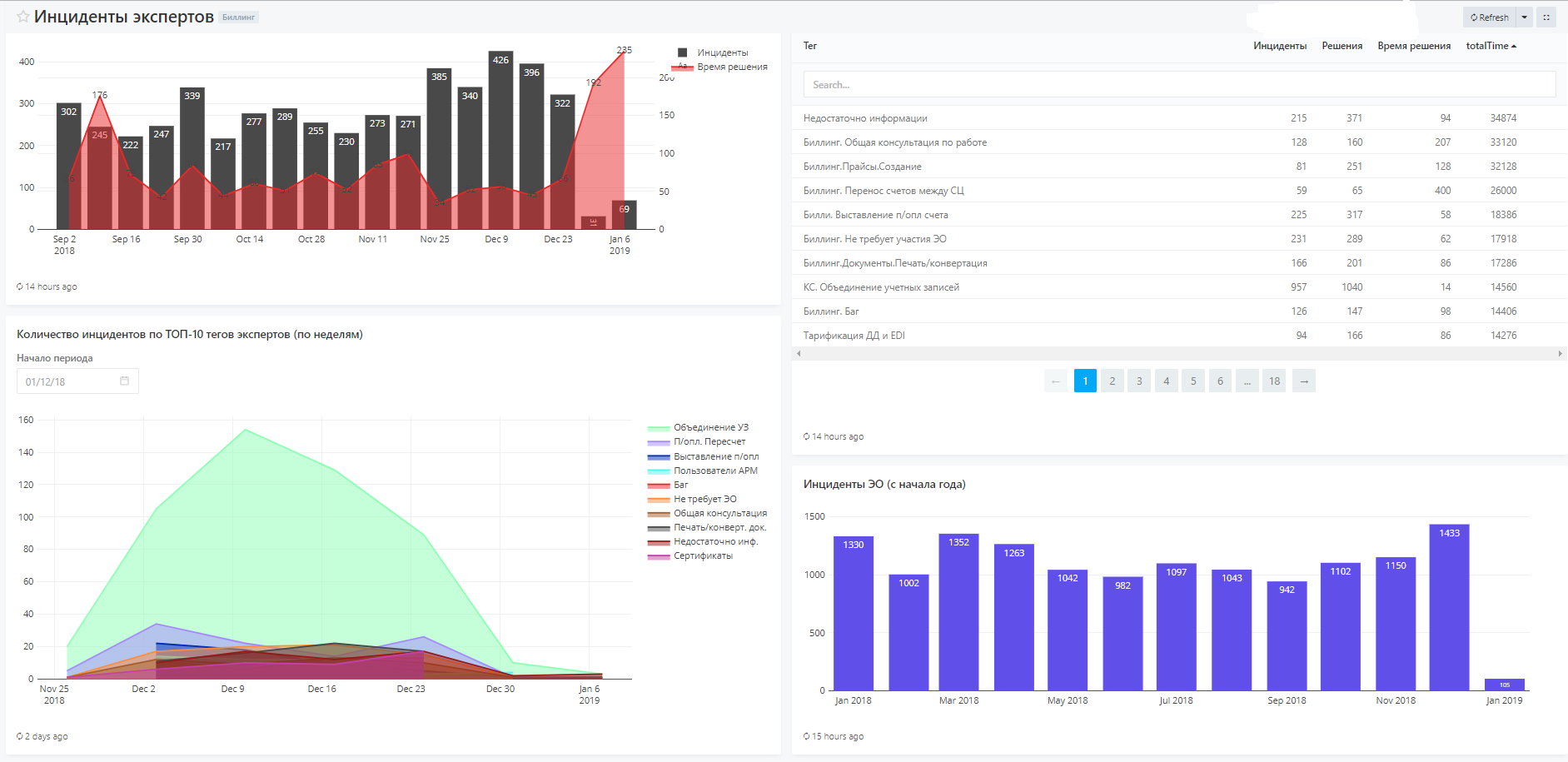The height and width of the screenshot is (762, 1568).
Task: Sort the table by Время решения column
Action: point(1414,46)
